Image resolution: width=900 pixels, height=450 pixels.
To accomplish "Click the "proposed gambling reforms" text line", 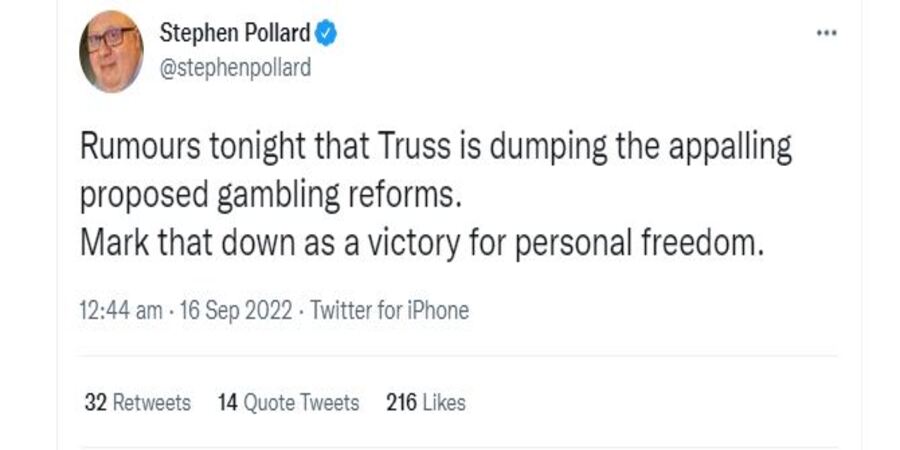I will [x=270, y=195].
